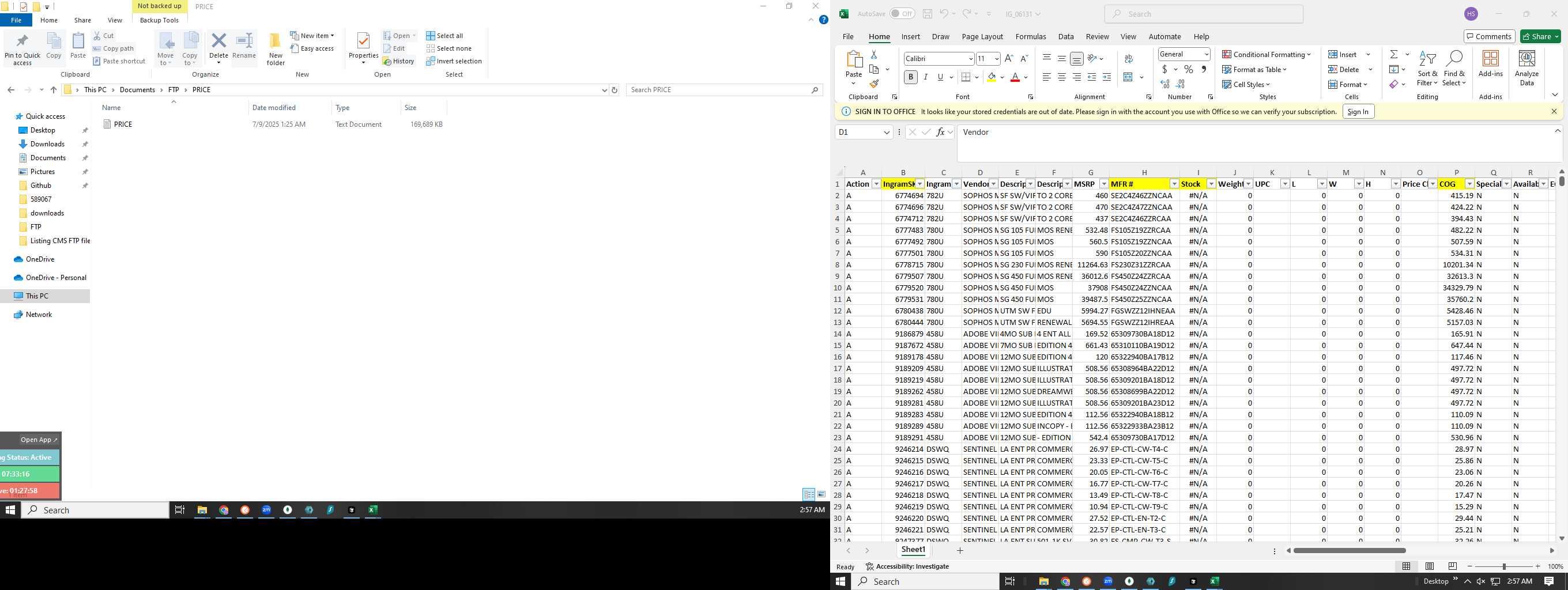Open filter dropdown on Action column header
This screenshot has height=590, width=1568.
click(876, 184)
